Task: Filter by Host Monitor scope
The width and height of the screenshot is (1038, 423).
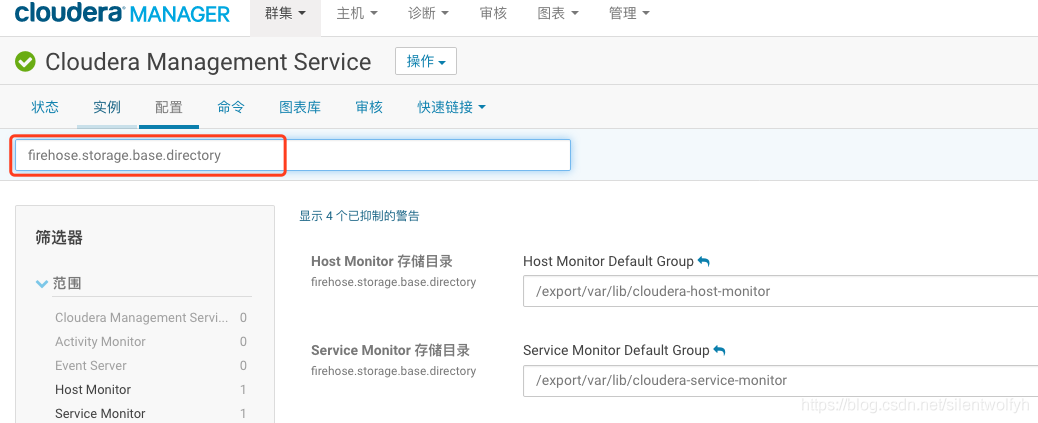Action: 93,390
